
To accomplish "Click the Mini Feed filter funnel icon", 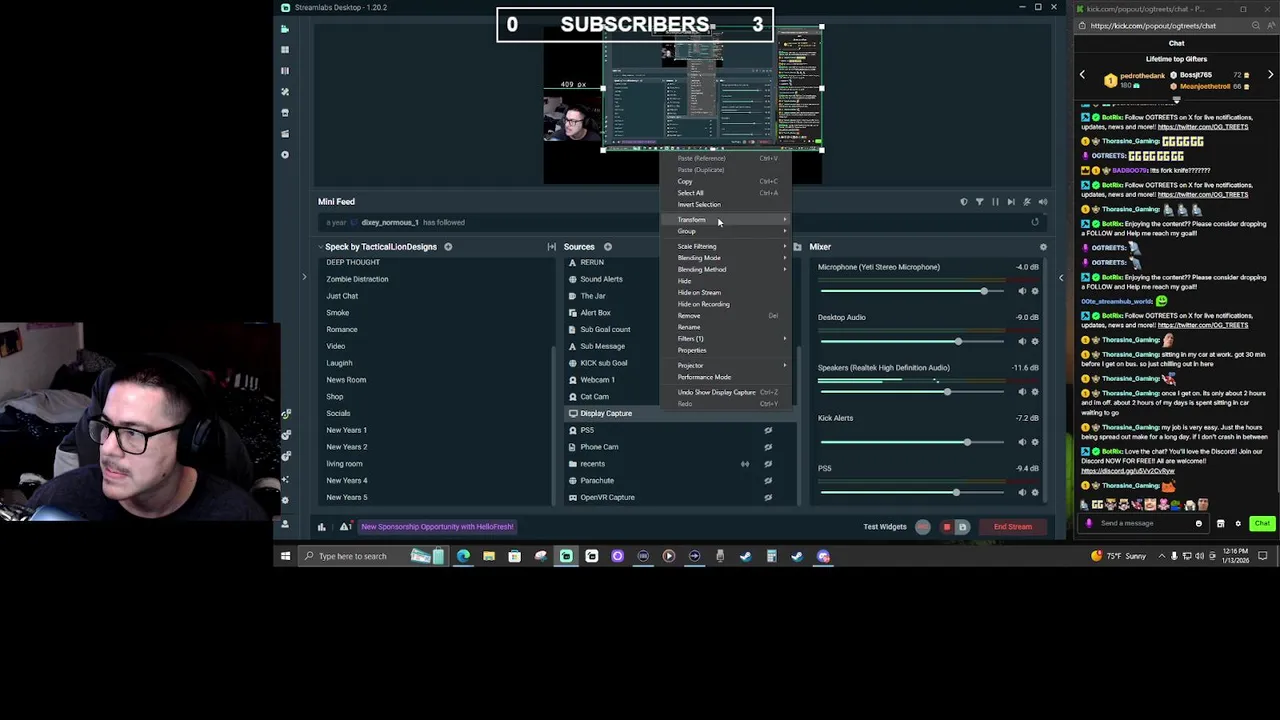I will (x=979, y=202).
